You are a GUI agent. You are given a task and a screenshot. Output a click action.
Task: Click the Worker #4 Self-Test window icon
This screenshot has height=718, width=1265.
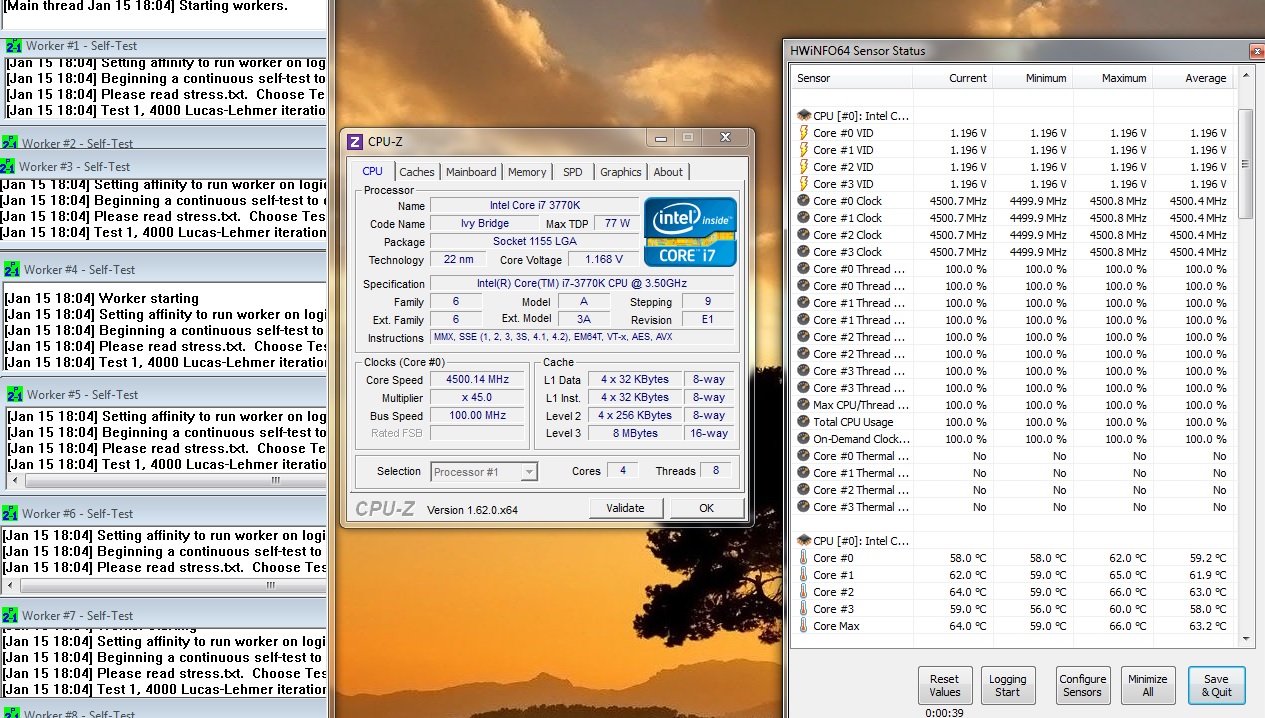12,269
